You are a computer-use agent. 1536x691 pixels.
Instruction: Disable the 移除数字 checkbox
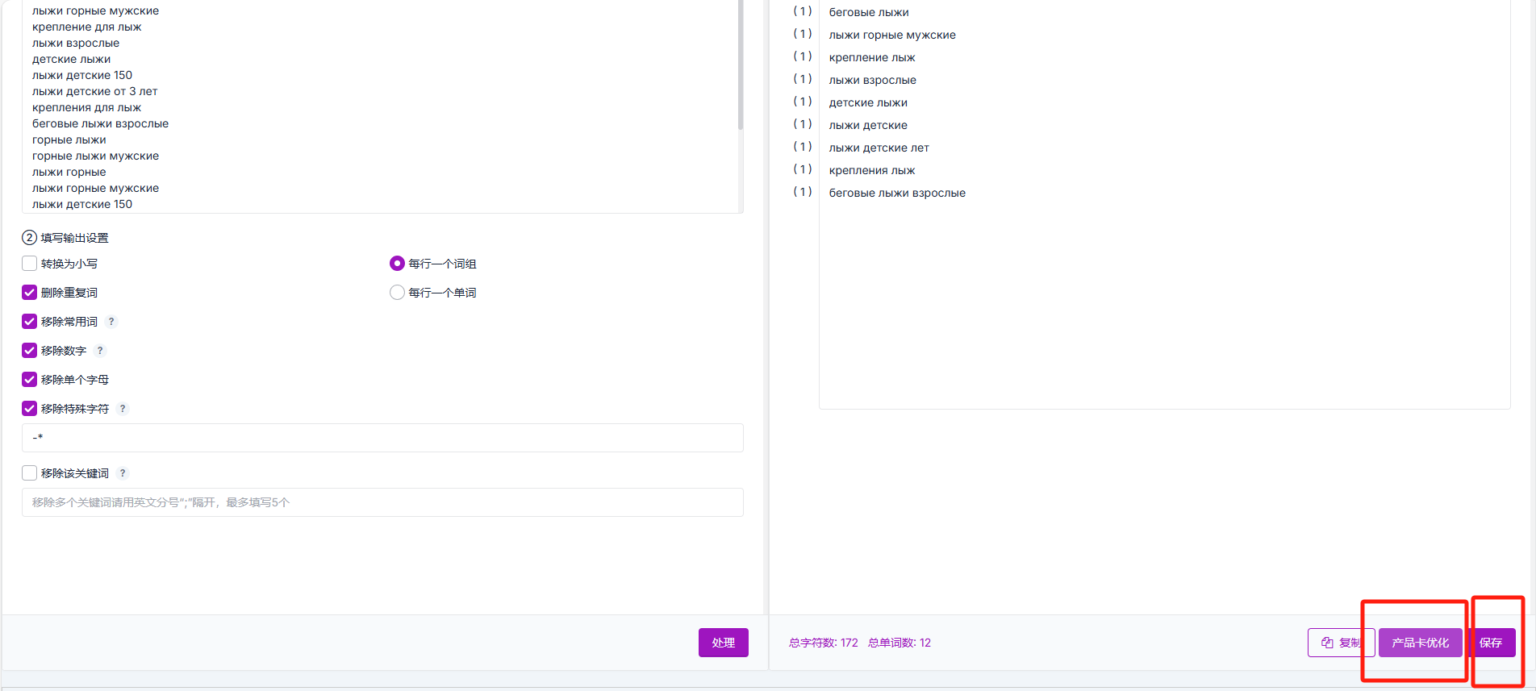(x=30, y=351)
